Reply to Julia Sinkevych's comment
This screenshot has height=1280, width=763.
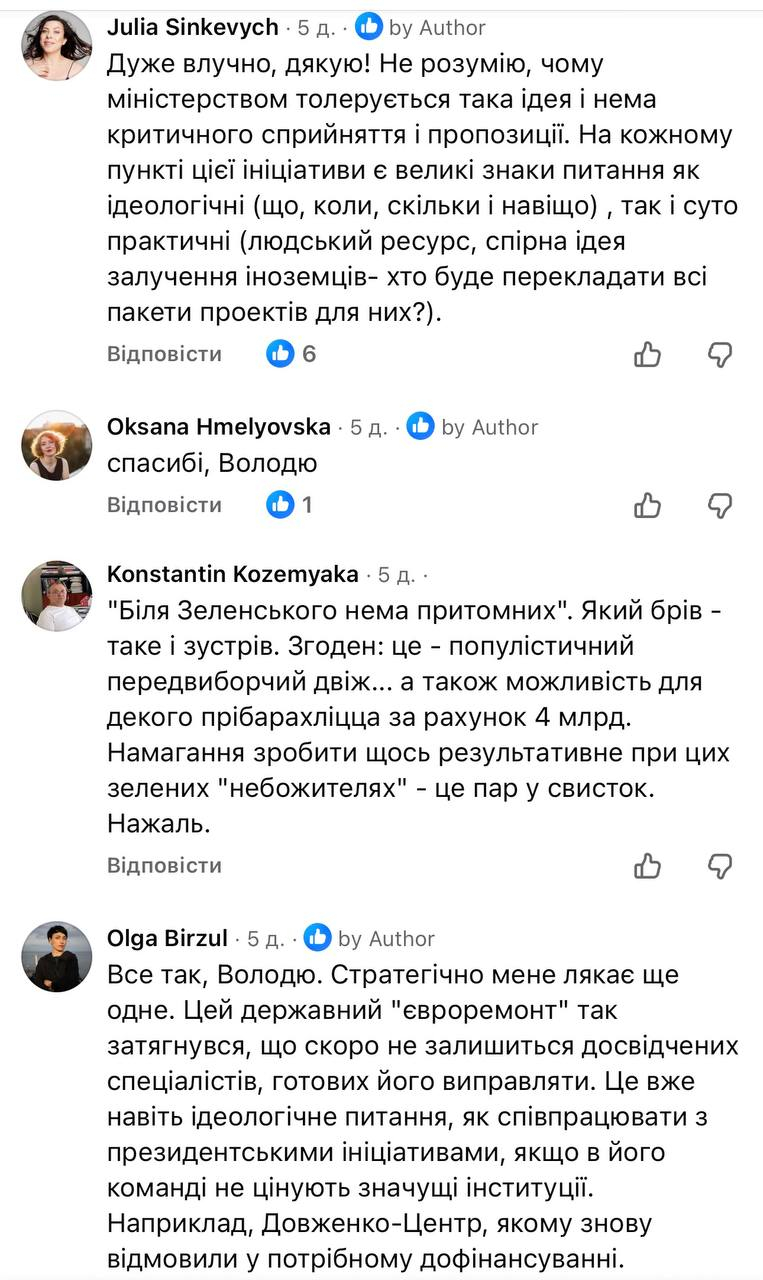pos(164,354)
